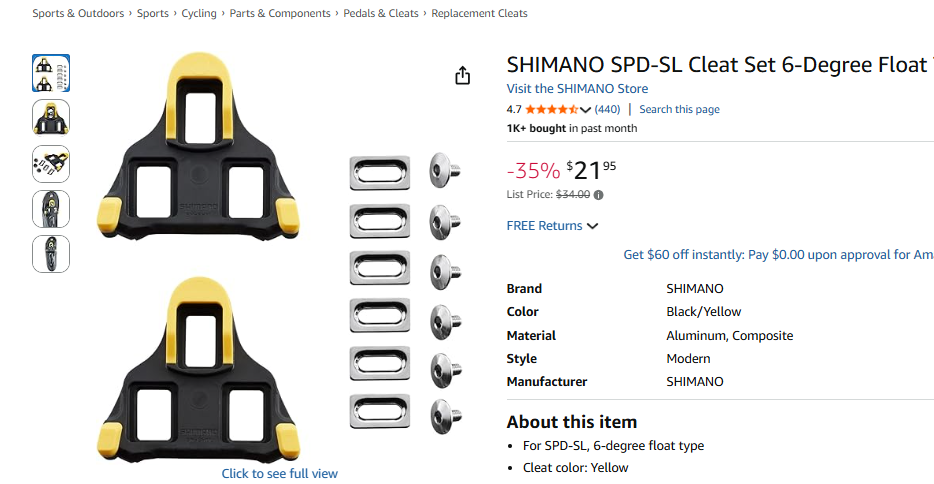Click the List Price info icon
The image size is (934, 484).
coord(599,195)
